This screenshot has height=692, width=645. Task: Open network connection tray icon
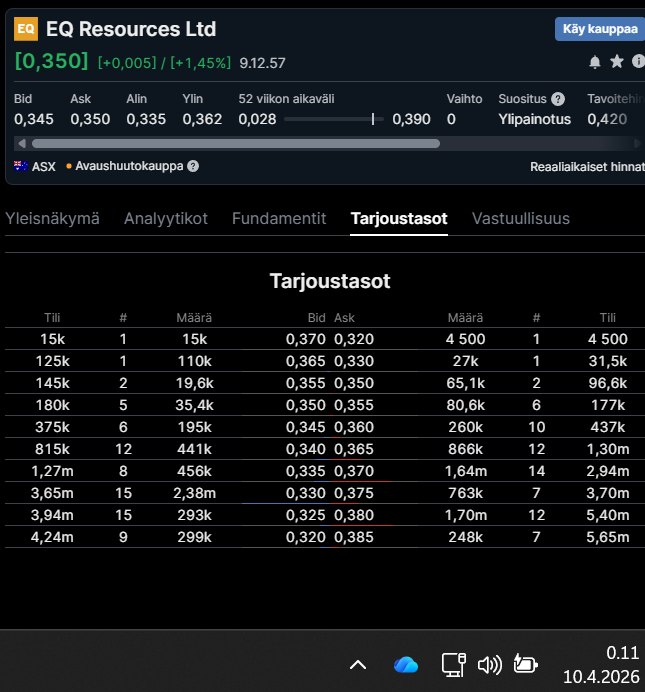point(454,665)
